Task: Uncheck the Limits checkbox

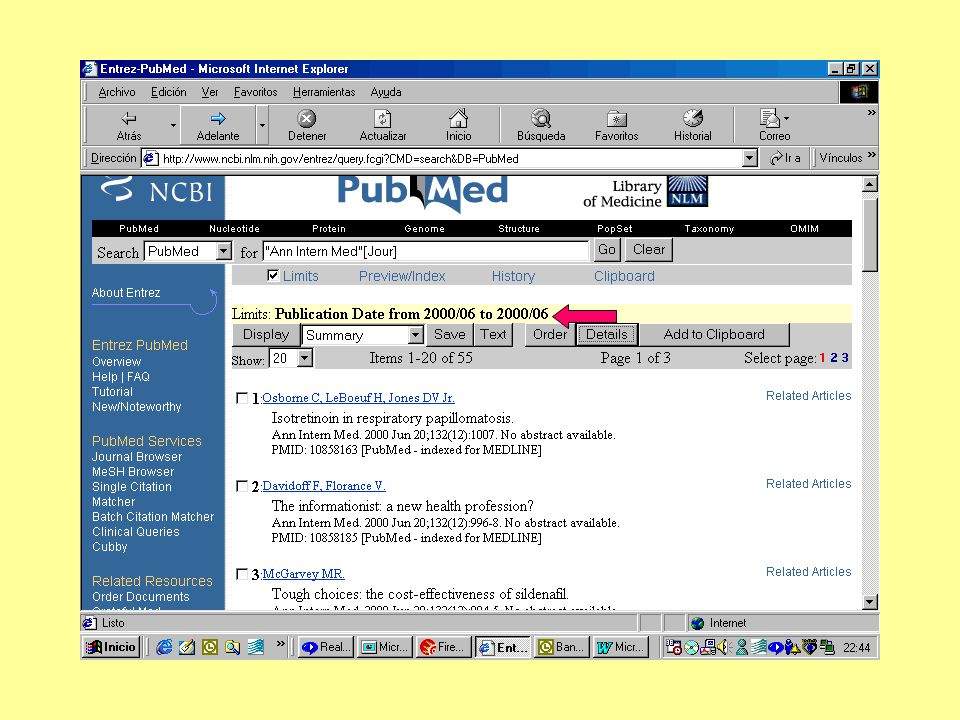Action: (273, 276)
